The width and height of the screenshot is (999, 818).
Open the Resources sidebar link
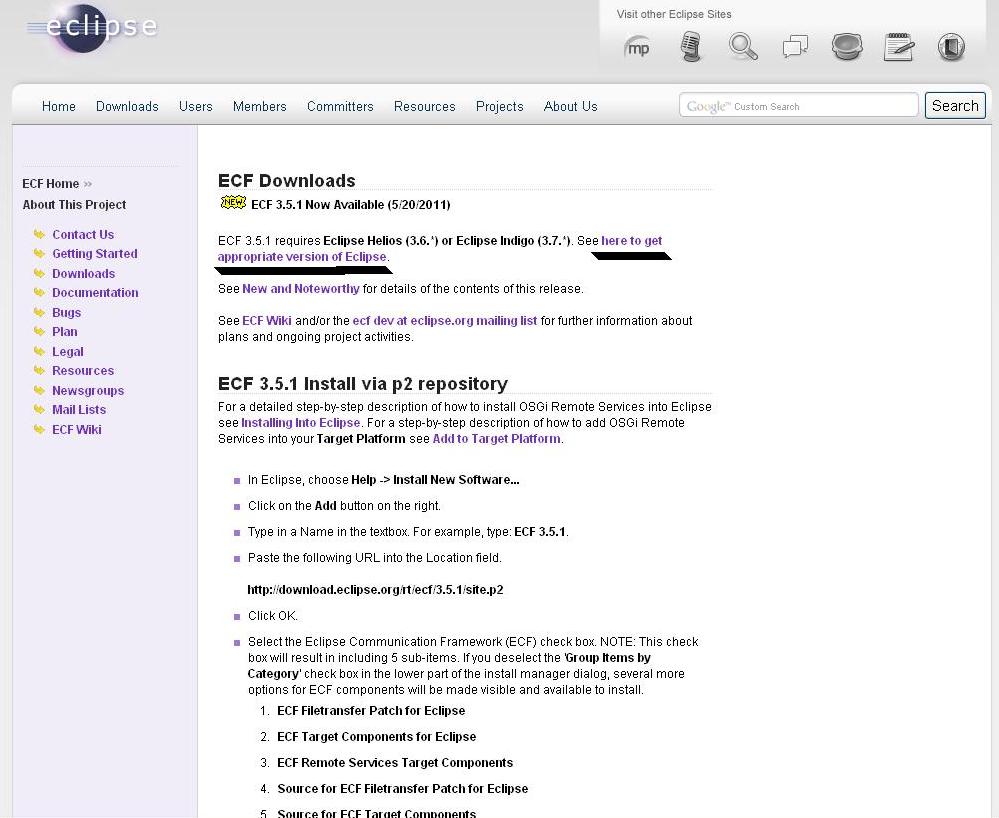point(83,370)
